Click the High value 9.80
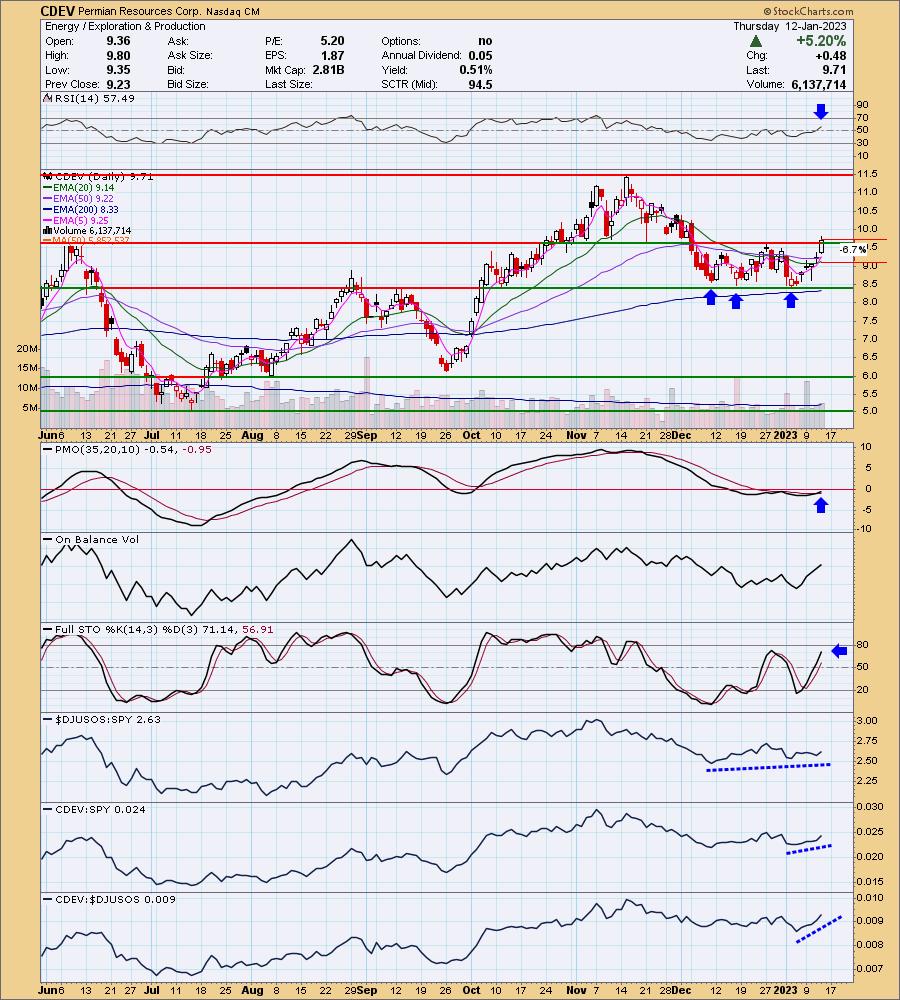 point(118,55)
